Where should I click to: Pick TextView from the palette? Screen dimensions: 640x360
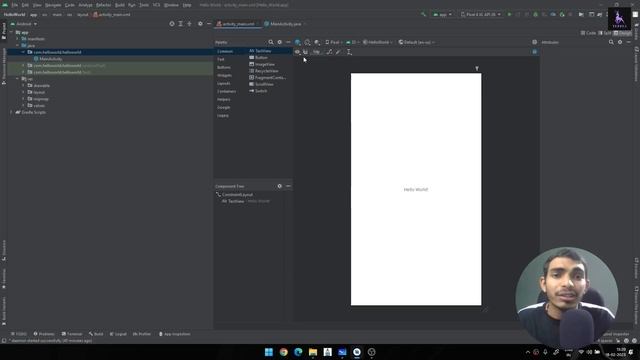(260, 51)
